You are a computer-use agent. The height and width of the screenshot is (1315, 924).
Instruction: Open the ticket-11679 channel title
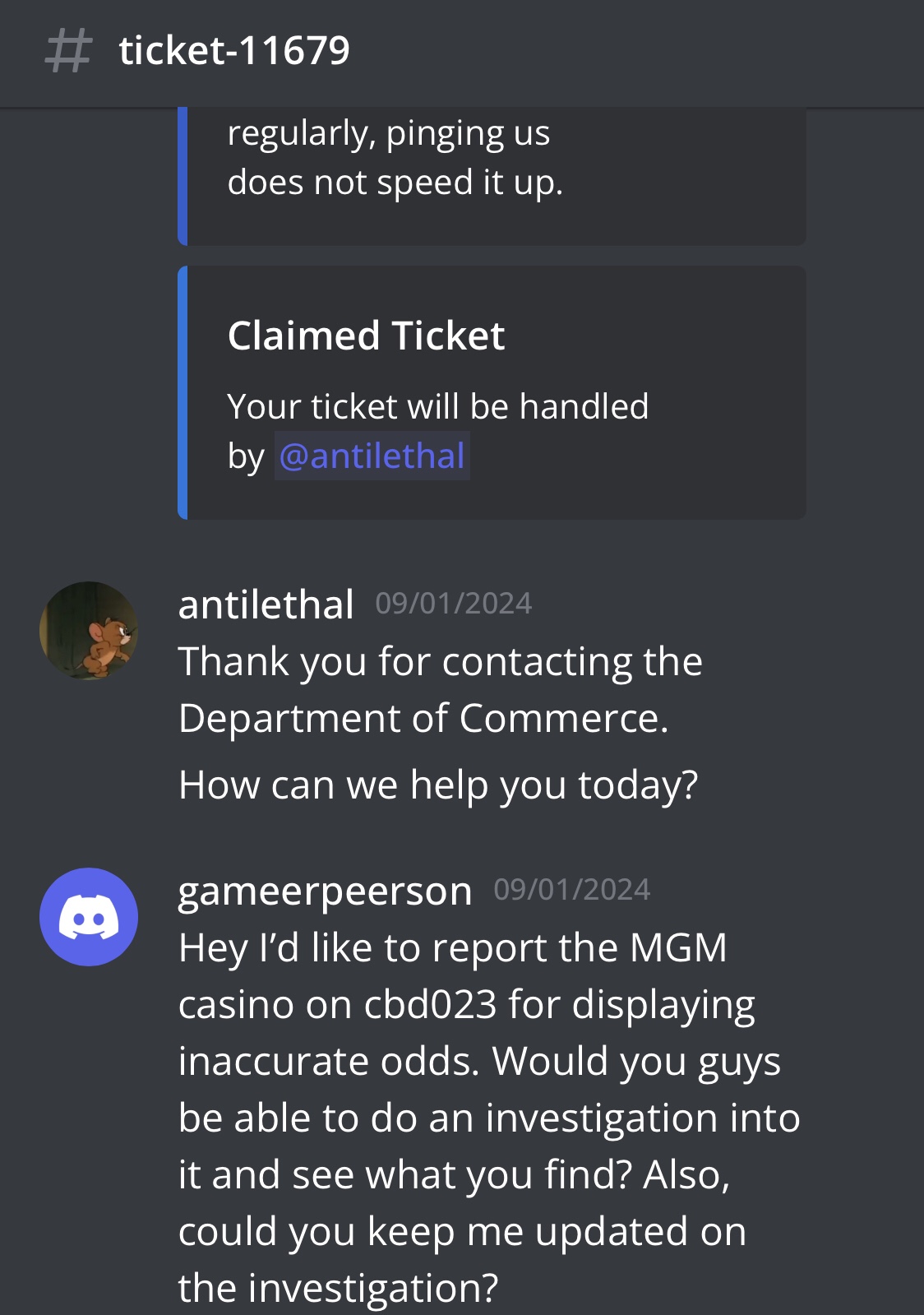tap(234, 51)
